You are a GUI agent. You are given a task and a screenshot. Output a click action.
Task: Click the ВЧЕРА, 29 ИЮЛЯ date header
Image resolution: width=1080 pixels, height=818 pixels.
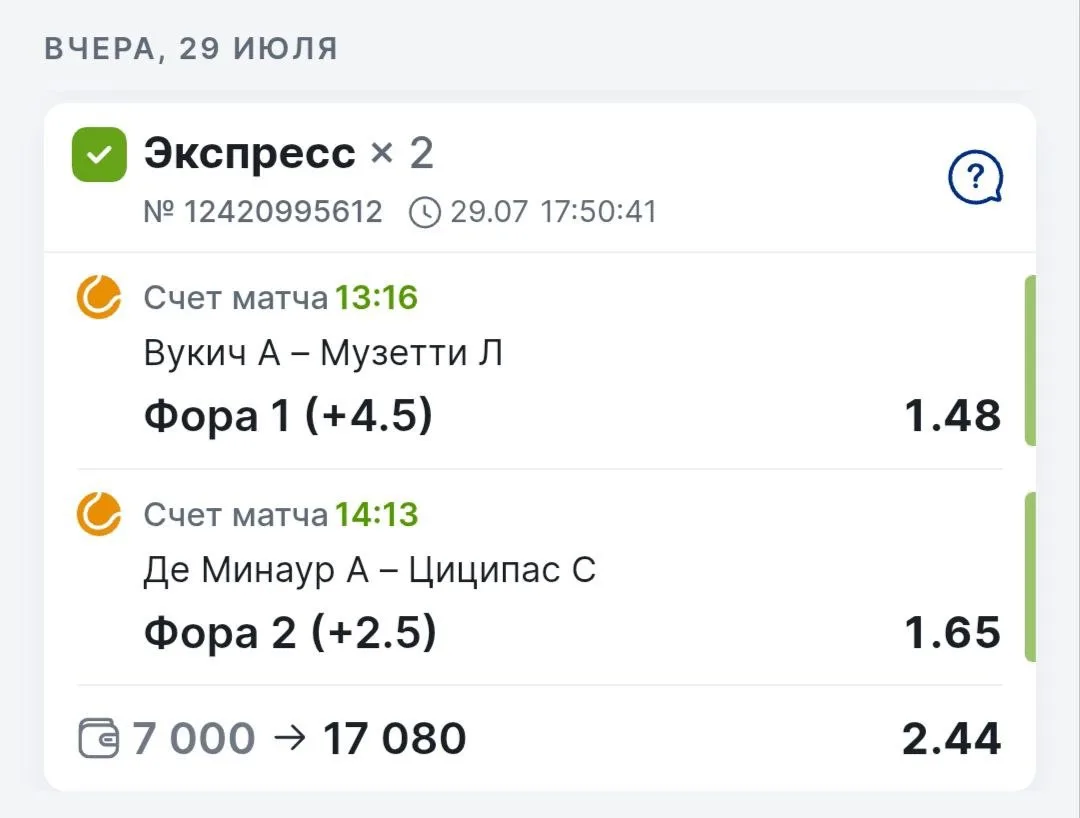191,49
